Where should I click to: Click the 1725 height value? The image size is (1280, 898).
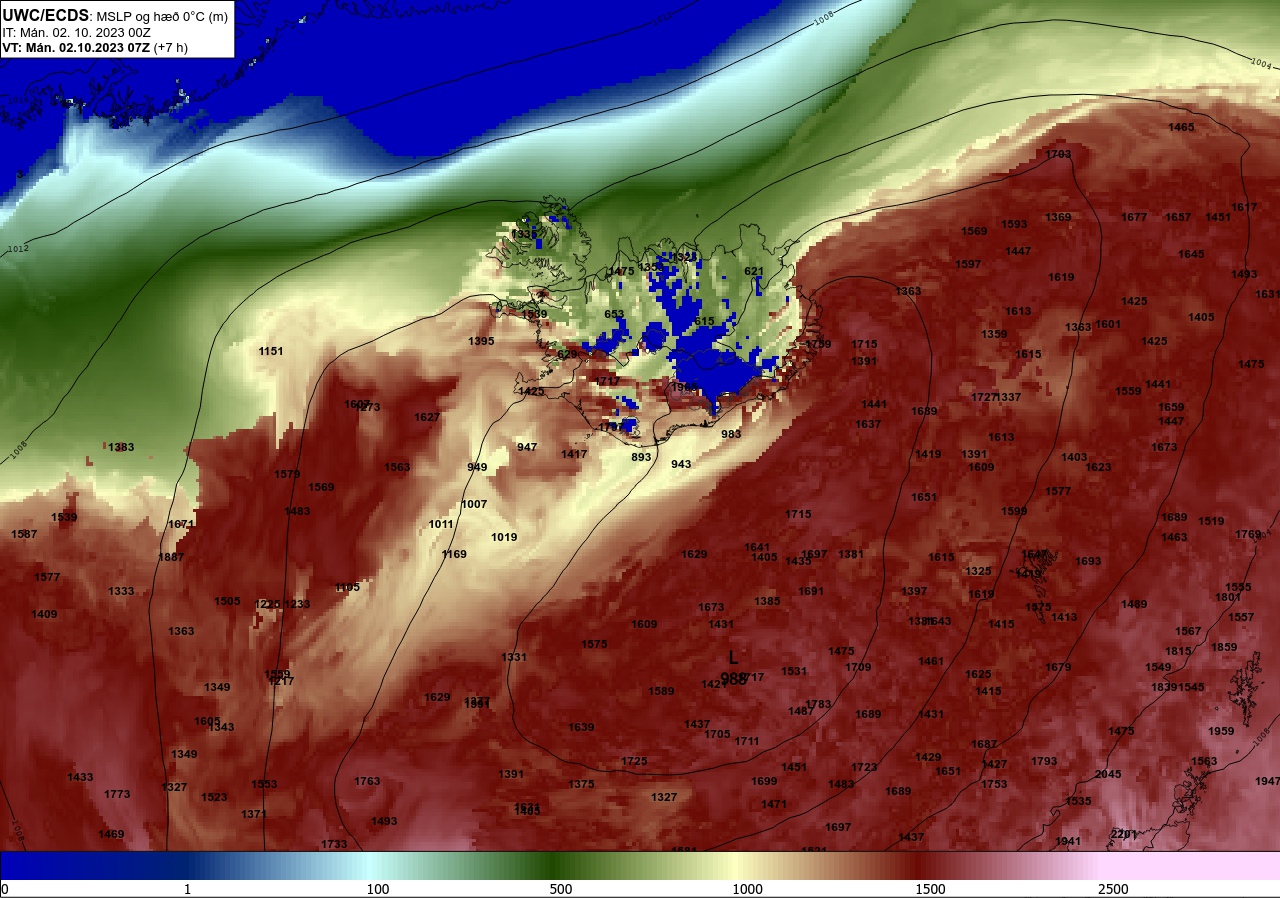(x=634, y=761)
